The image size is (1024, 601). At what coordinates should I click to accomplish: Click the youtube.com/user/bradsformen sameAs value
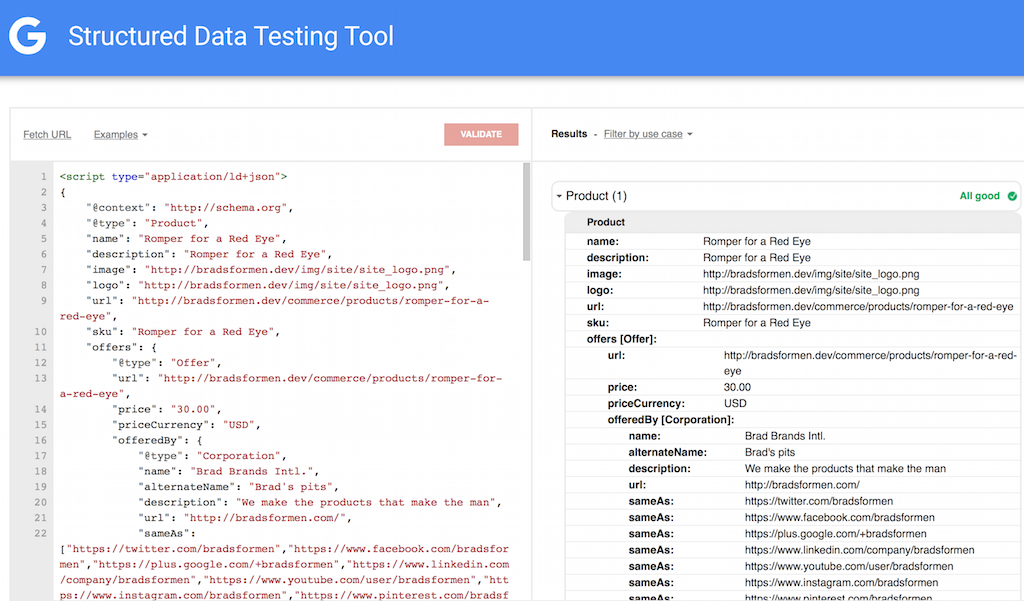[849, 567]
